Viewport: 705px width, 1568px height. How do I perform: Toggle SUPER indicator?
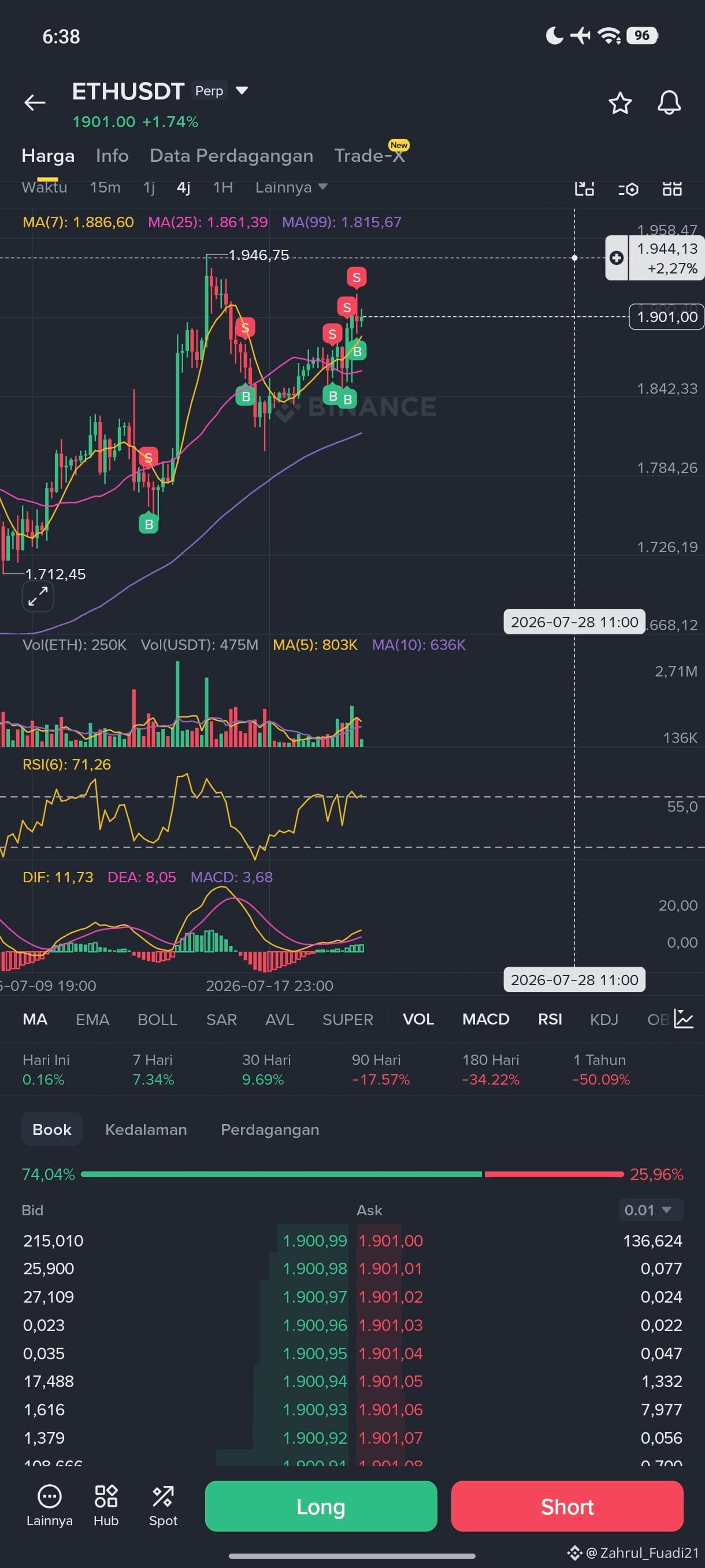348,1019
